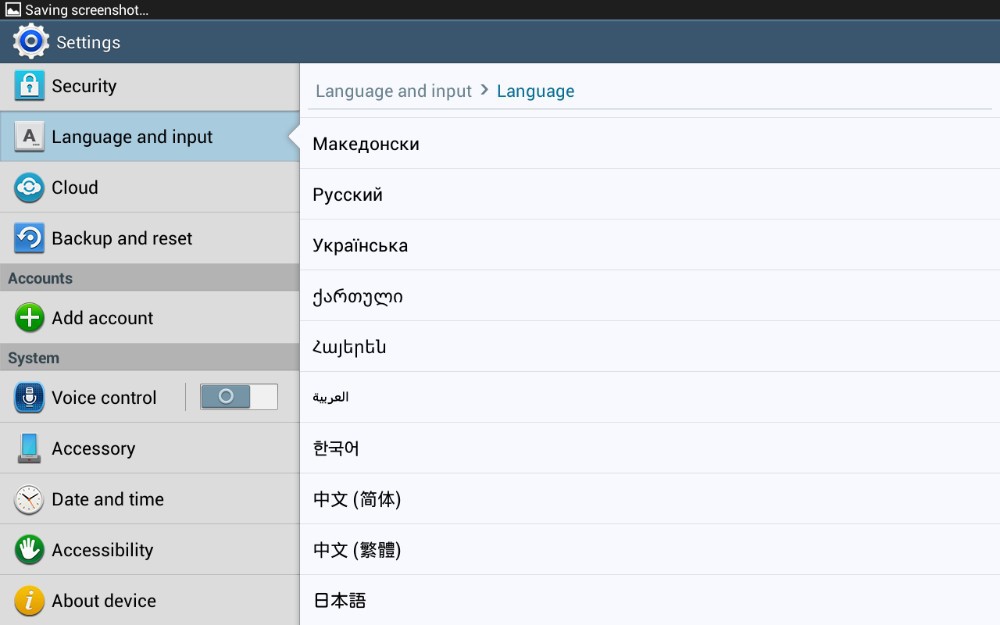The width and height of the screenshot is (1000, 625).
Task: Tap the Security padlock icon
Action: (x=29, y=86)
